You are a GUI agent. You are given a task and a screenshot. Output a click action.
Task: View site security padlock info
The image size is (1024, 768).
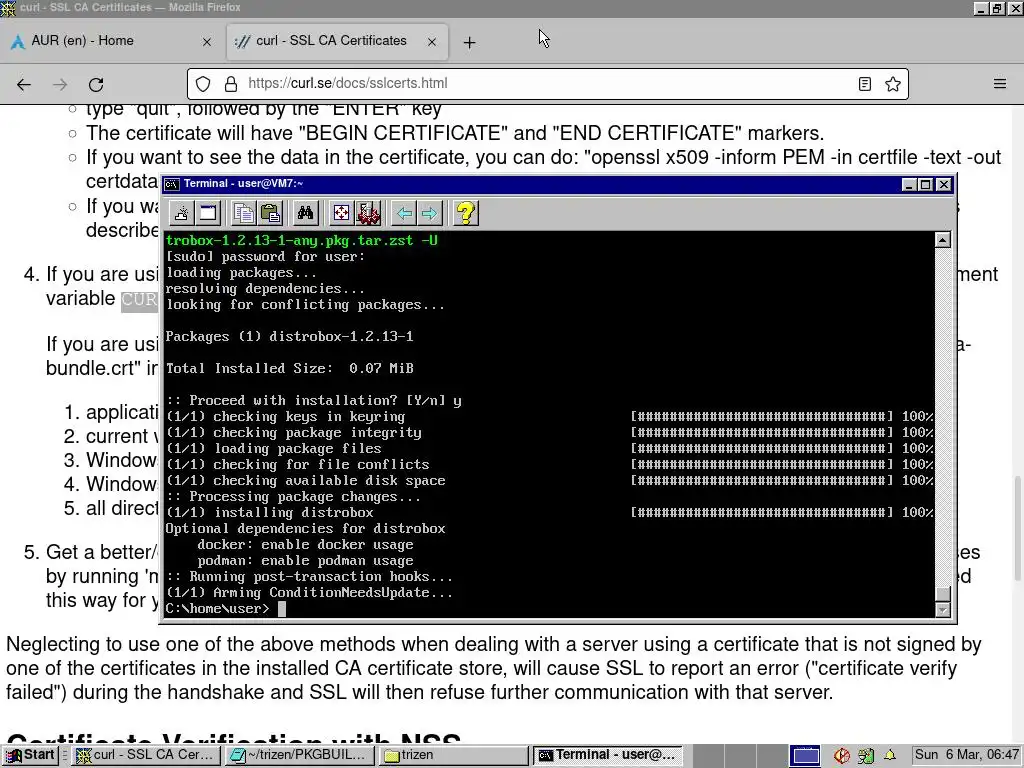point(231,84)
